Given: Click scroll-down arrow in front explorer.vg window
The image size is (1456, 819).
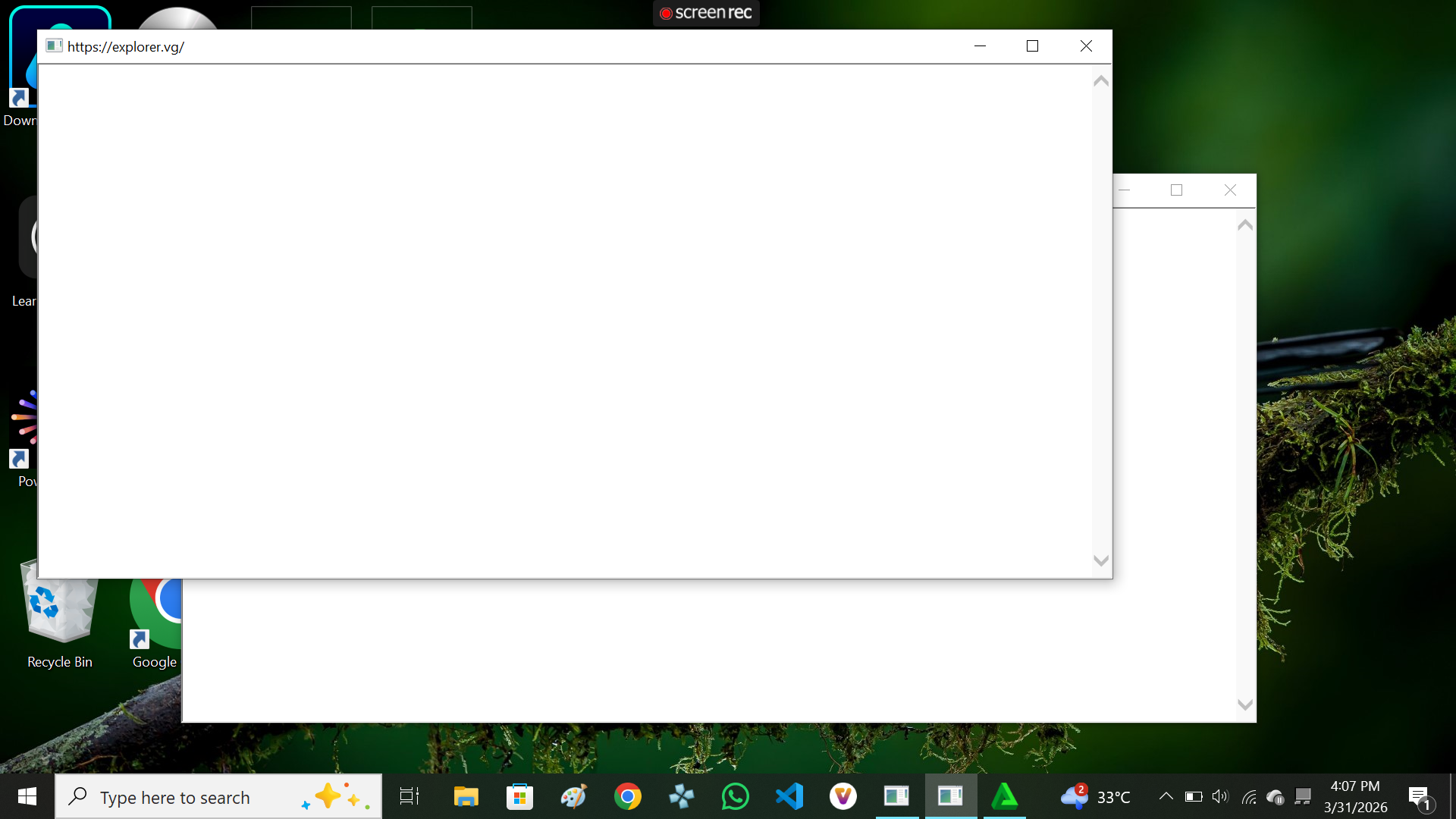Looking at the screenshot, I should pyautogui.click(x=1101, y=561).
